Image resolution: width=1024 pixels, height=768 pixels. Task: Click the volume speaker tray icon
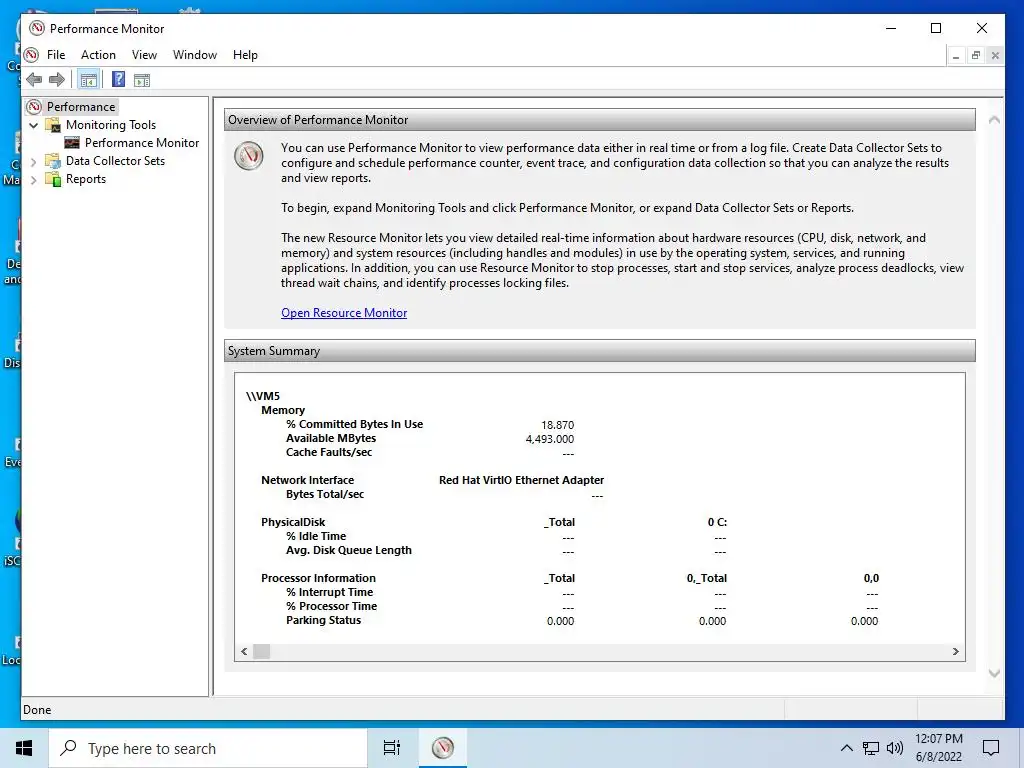pyautogui.click(x=895, y=748)
